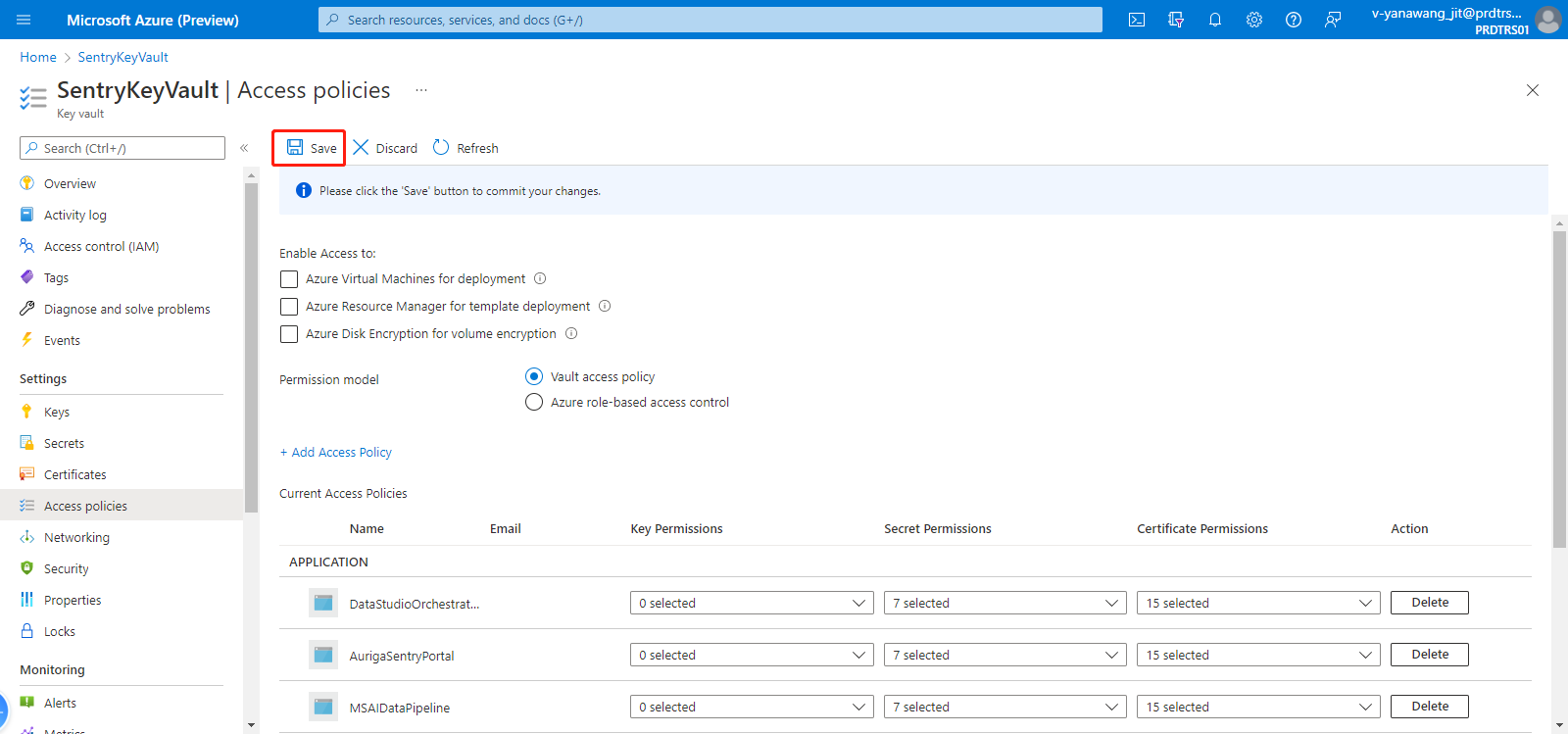This screenshot has height=734, width=1568.
Task: Open the portal hamburger menu
Action: pos(24,20)
